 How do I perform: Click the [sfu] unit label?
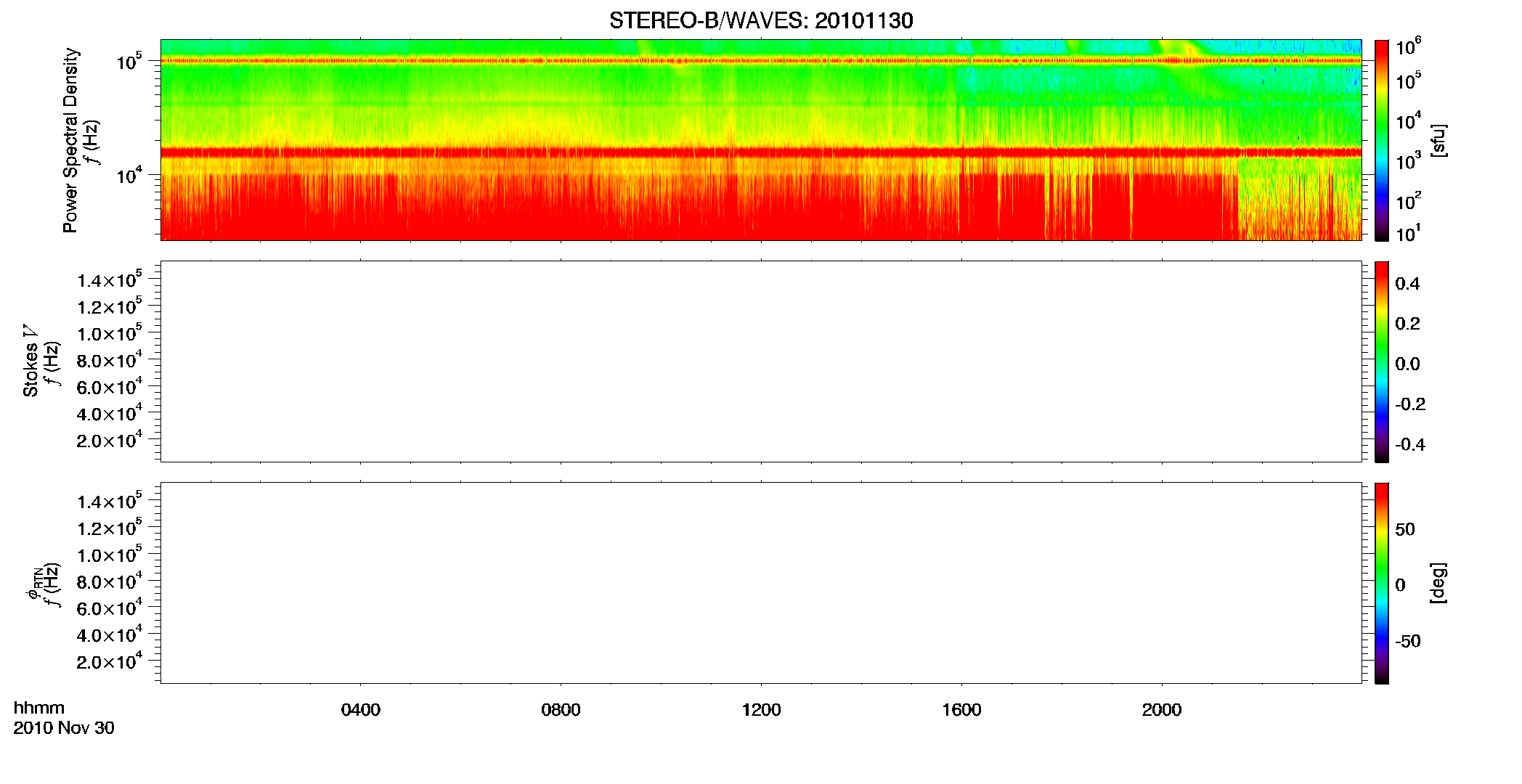[1438, 140]
